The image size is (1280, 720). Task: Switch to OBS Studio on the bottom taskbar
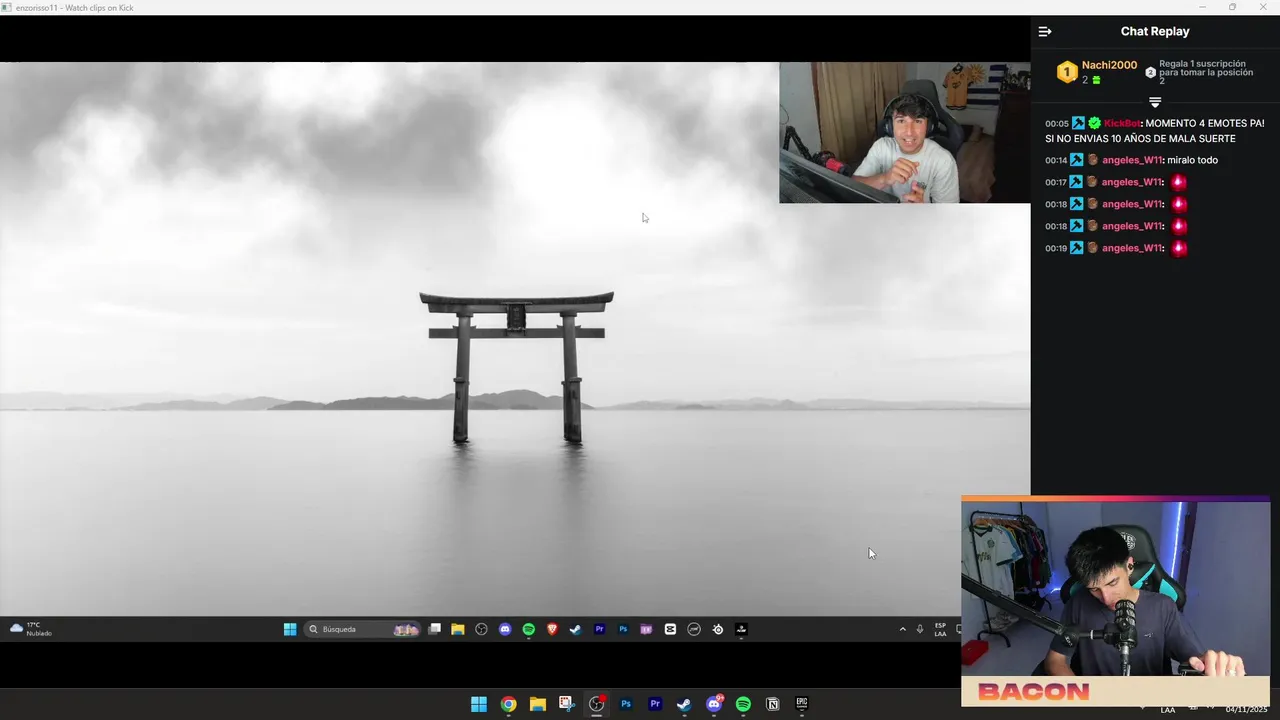[597, 704]
